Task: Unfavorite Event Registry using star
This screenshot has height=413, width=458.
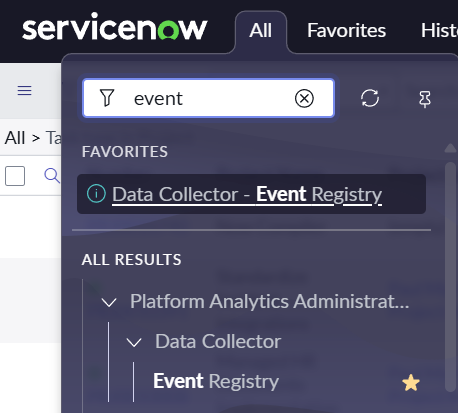Action: pos(411,382)
